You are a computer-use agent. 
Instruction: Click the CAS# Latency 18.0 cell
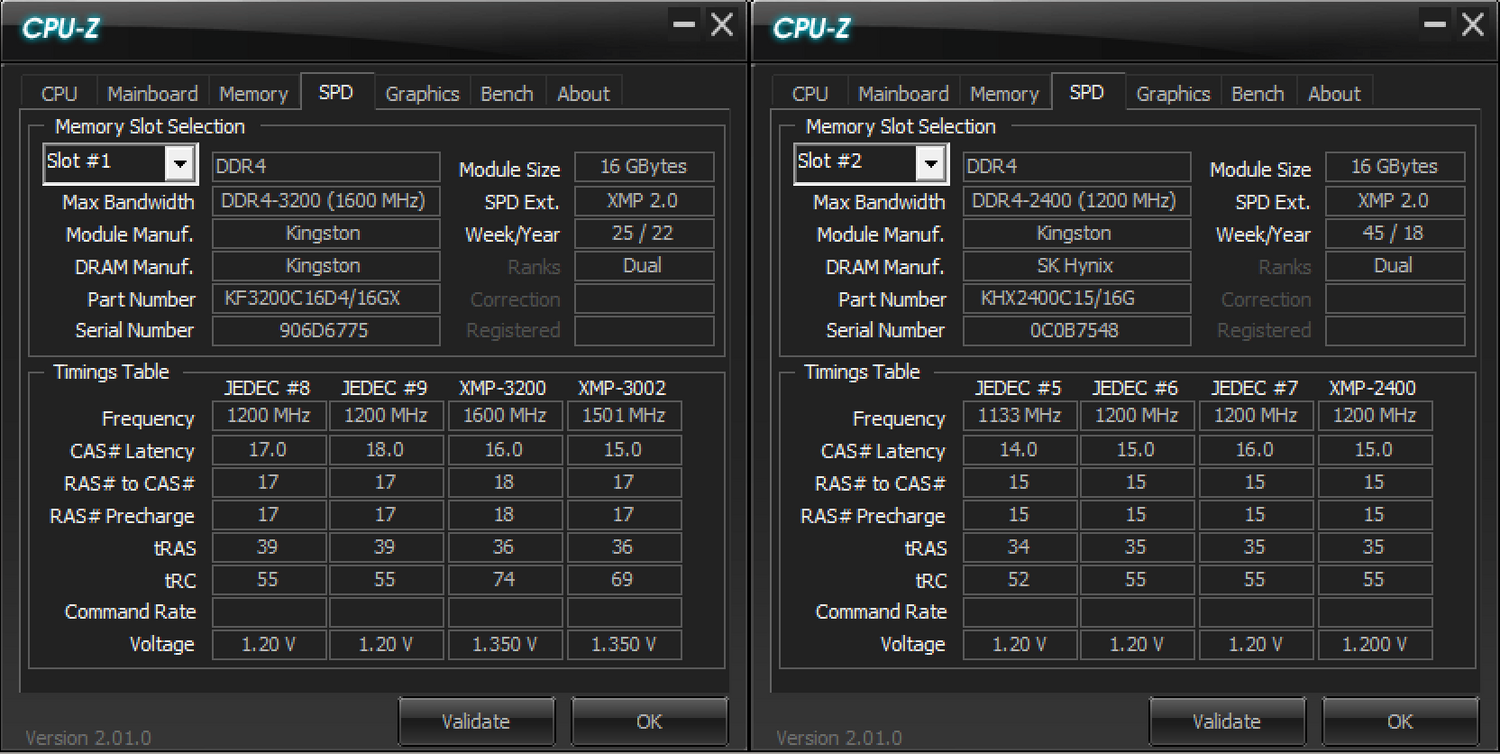385,450
